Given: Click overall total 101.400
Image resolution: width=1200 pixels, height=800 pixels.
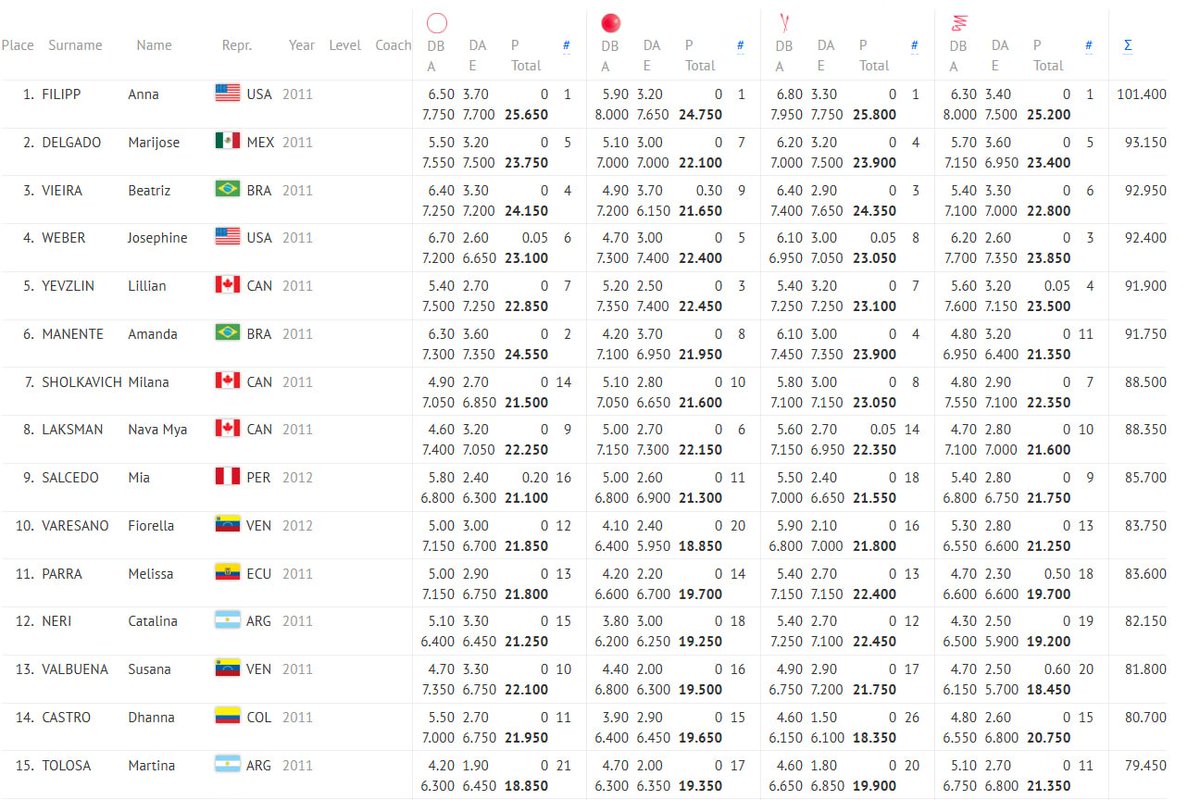Looking at the screenshot, I should [x=1143, y=94].
